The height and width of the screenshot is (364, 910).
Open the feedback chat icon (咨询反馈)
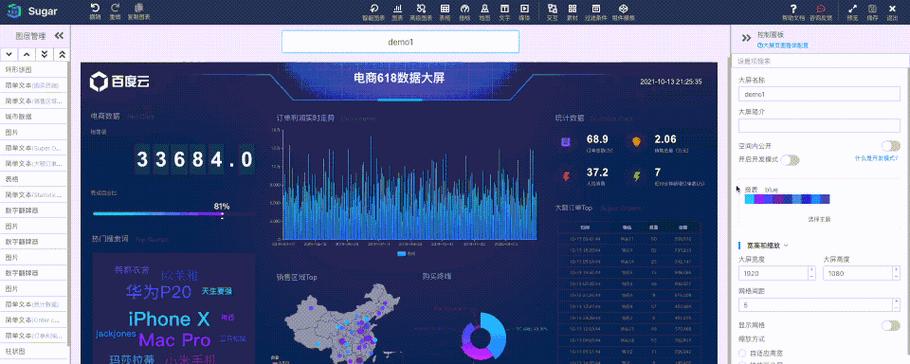(821, 9)
